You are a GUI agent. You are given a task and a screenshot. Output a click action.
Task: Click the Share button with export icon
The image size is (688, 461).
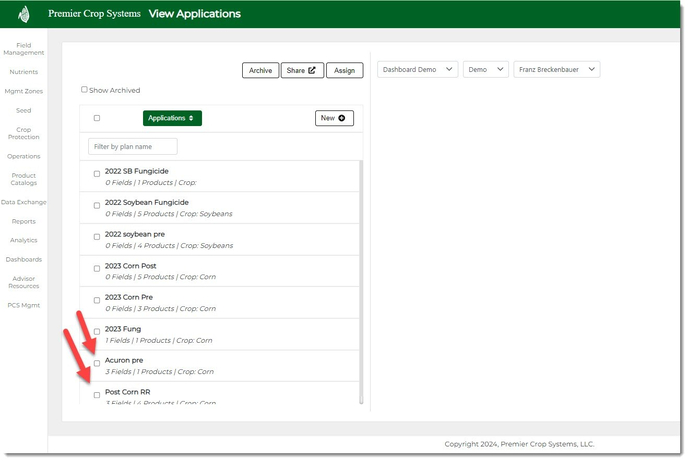(x=301, y=70)
